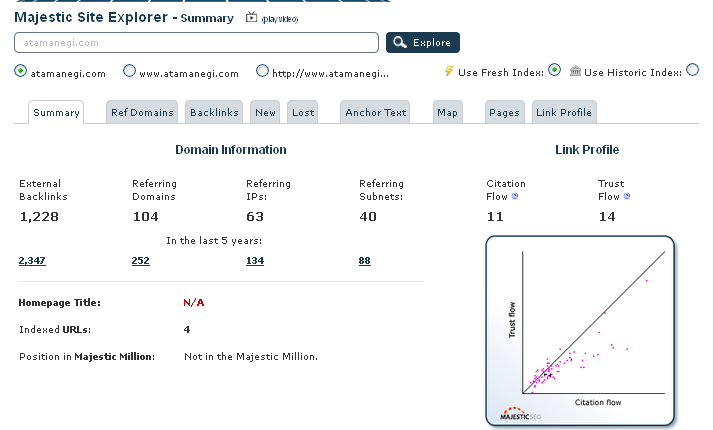Click the Historic Index building icon
The height and width of the screenshot is (430, 714).
[576, 71]
